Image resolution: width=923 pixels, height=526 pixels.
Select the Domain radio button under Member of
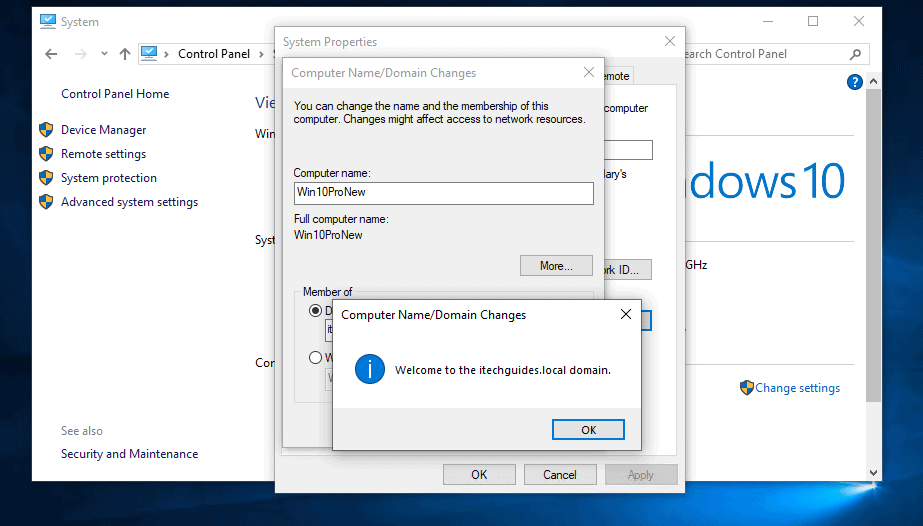316,311
